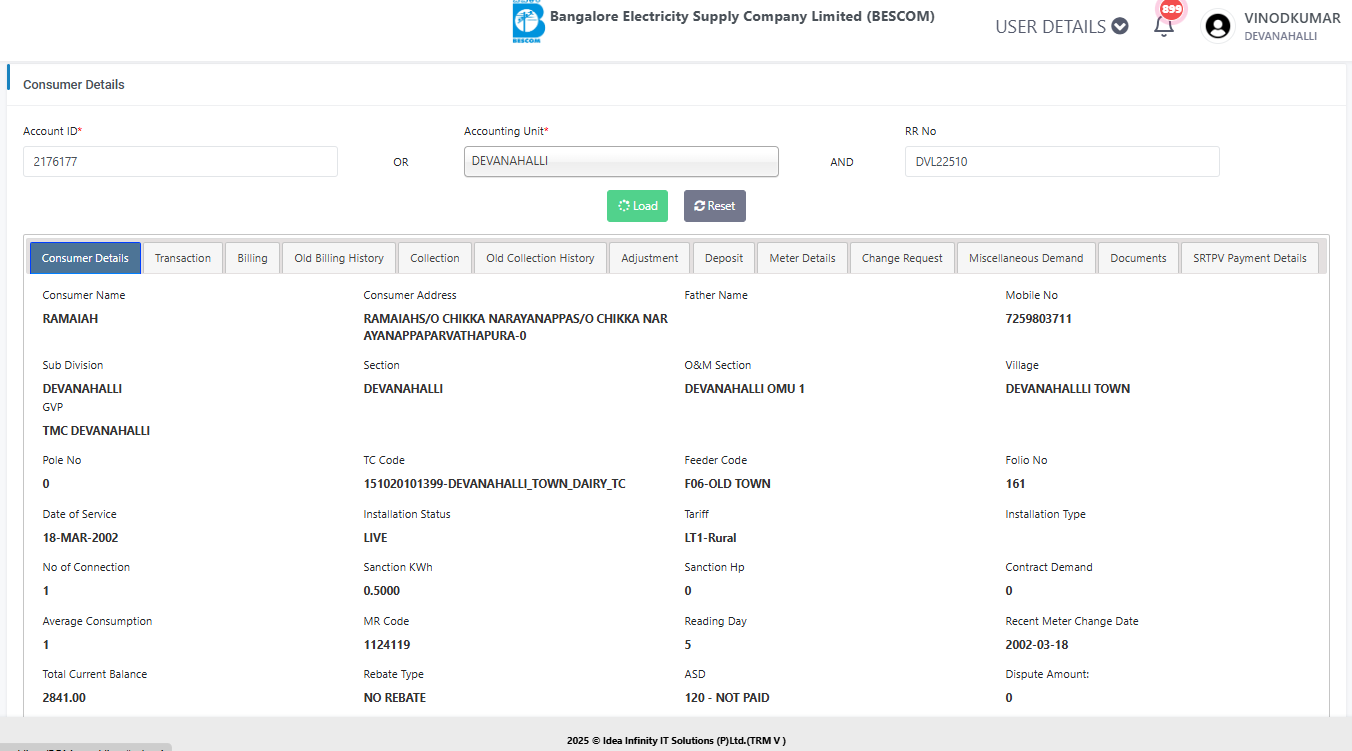Click the RR No input field

click(1061, 161)
